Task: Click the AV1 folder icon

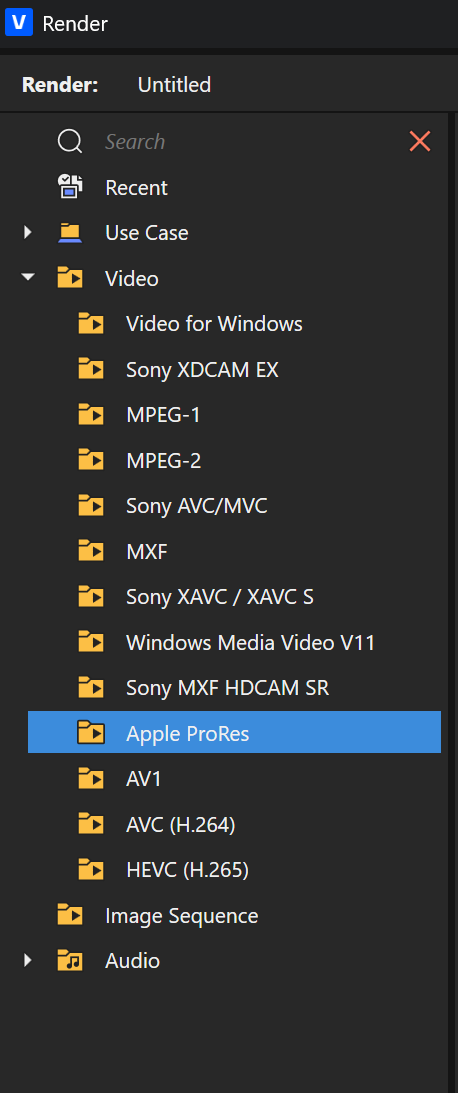Action: click(91, 778)
